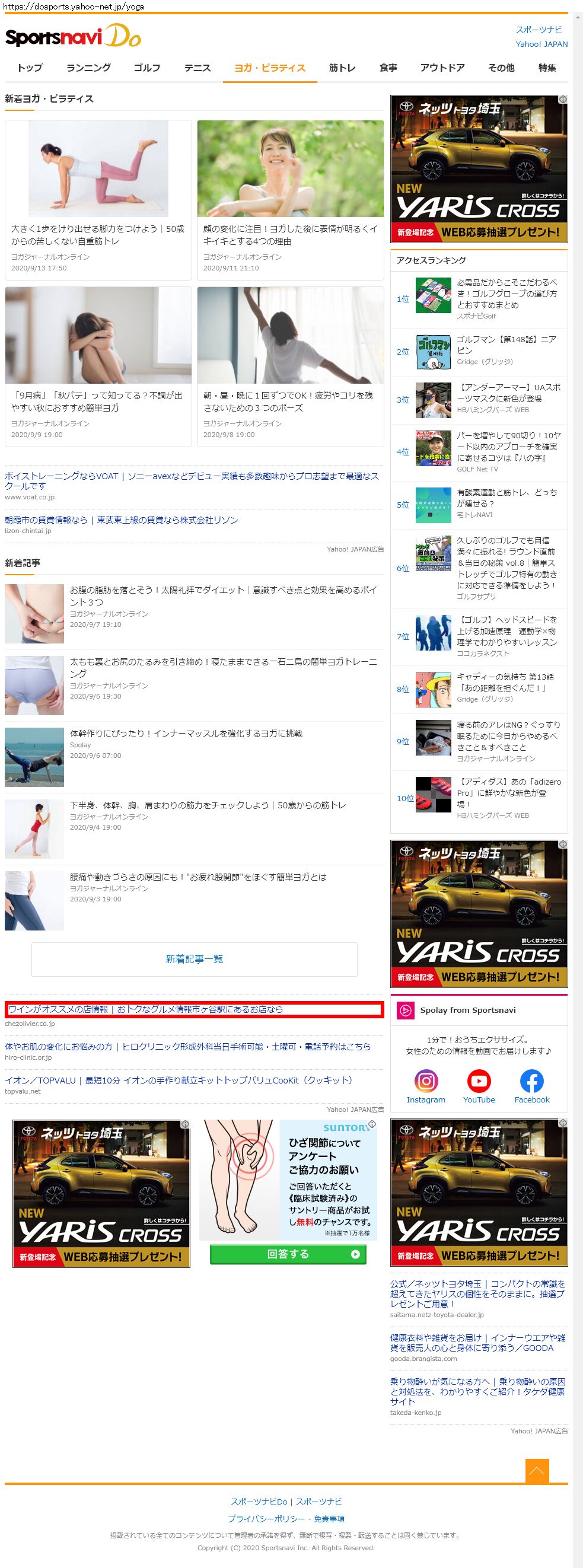Switch to the ゴルフ tab
583x1568 pixels.
coord(146,68)
